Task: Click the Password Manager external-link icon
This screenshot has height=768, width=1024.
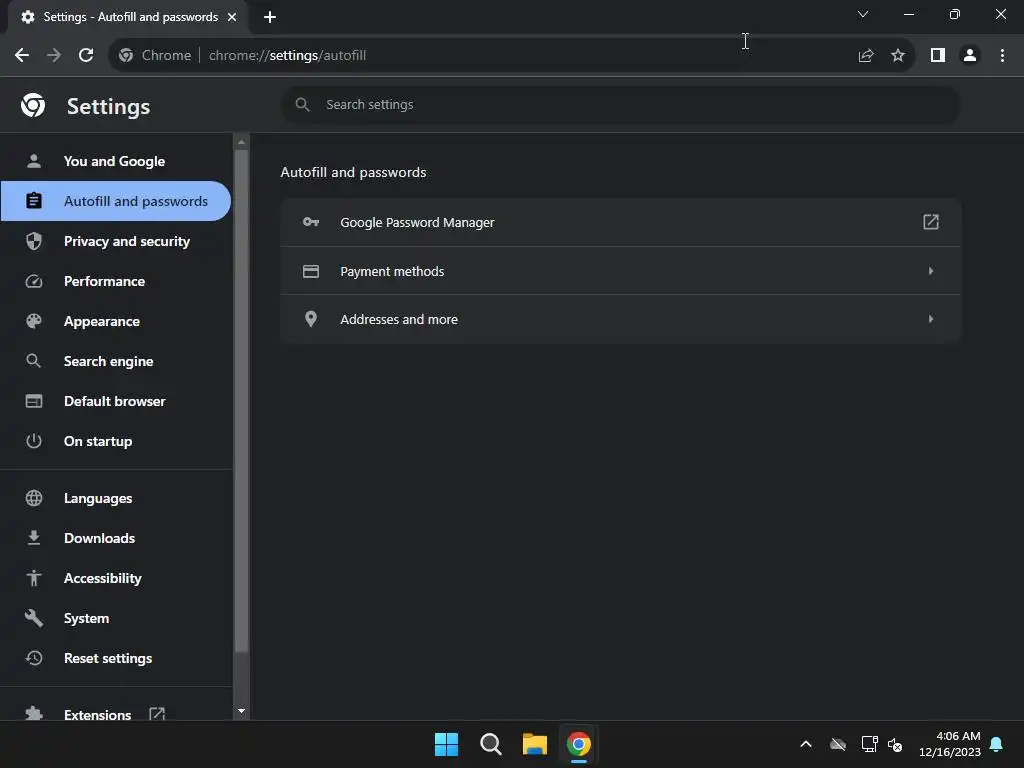Action: (931, 222)
